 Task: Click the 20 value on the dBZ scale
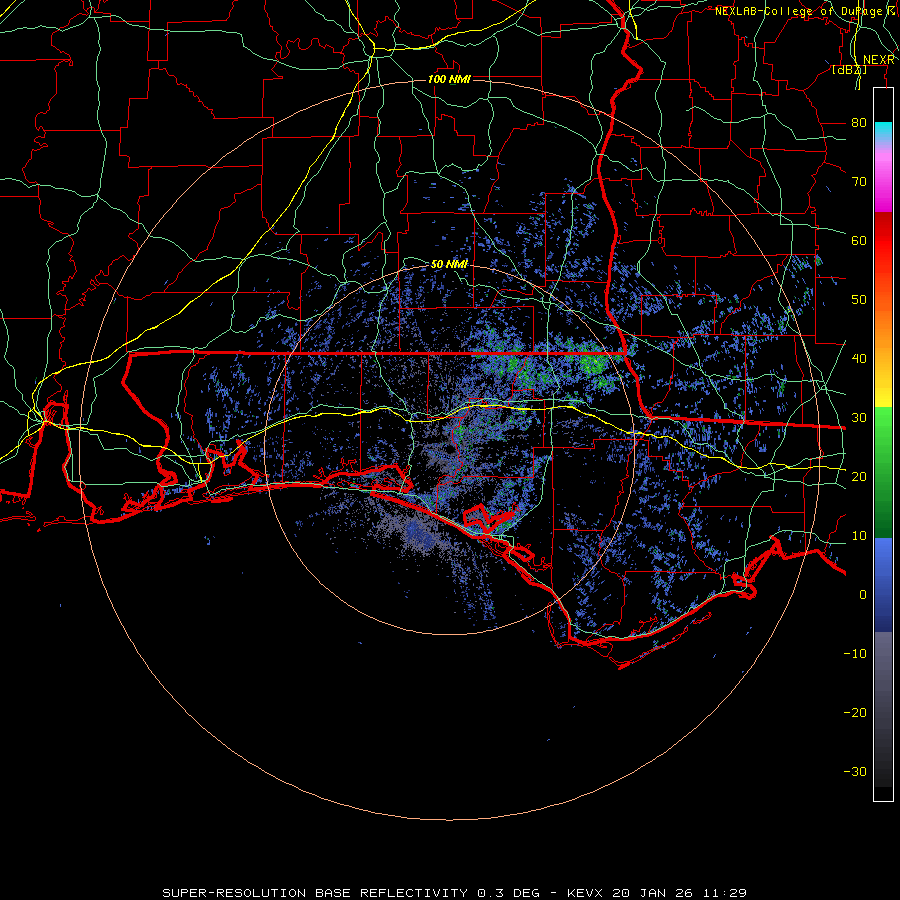(x=859, y=477)
